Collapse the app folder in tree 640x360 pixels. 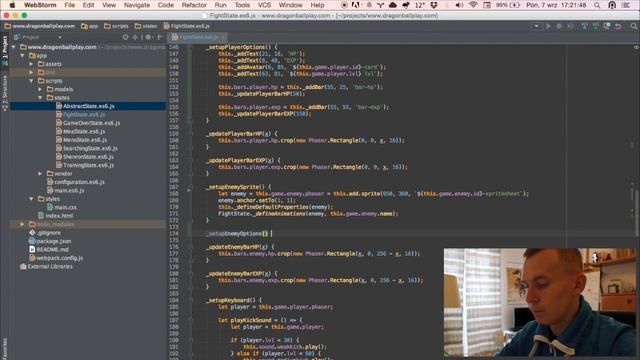(x=23, y=56)
